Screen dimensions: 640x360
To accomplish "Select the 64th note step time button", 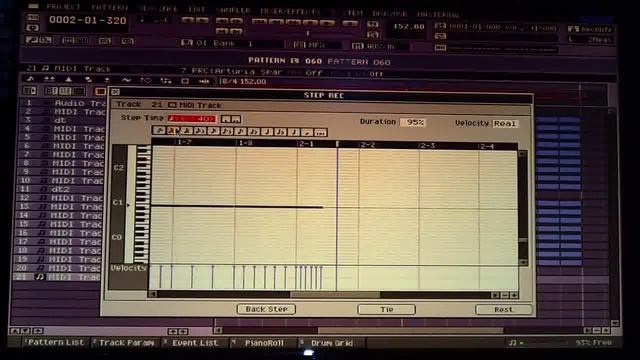I will coord(159,131).
